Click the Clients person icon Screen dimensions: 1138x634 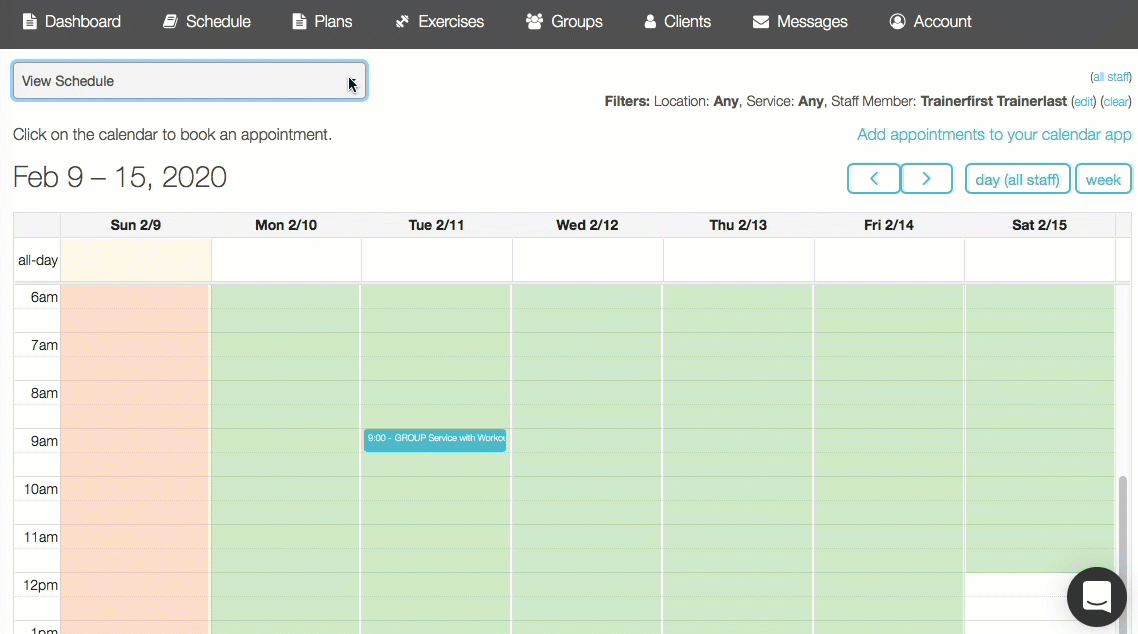tap(650, 22)
